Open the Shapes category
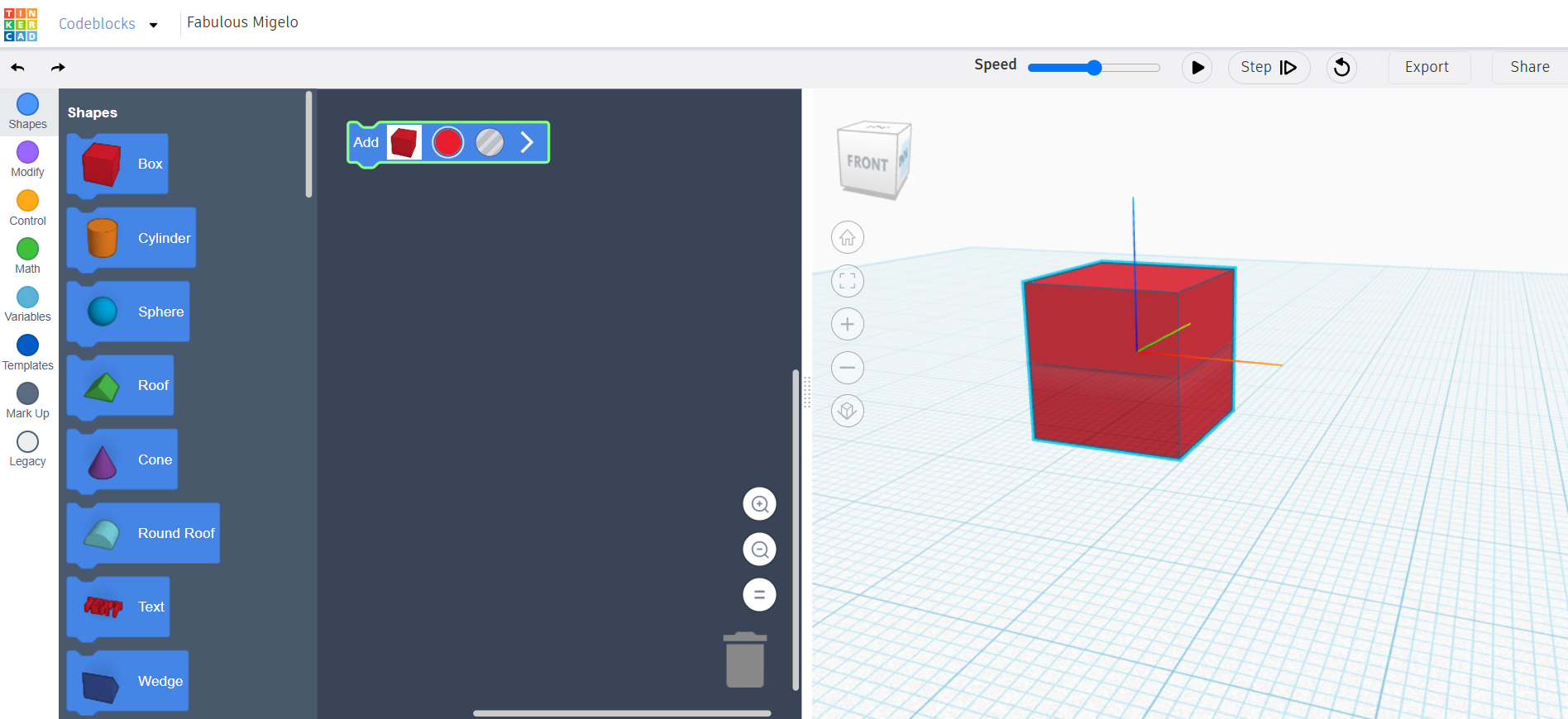 tap(28, 112)
